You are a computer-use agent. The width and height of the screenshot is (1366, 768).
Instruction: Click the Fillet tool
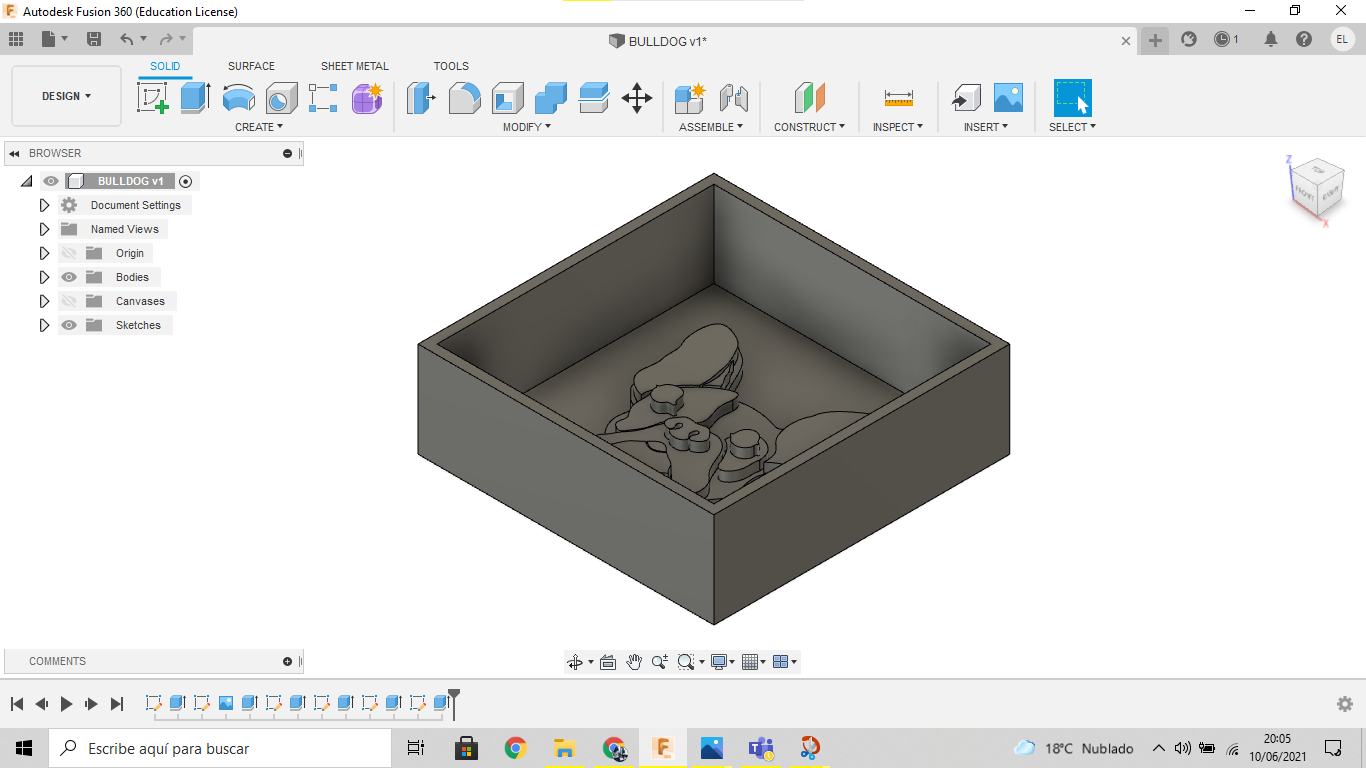tap(464, 98)
